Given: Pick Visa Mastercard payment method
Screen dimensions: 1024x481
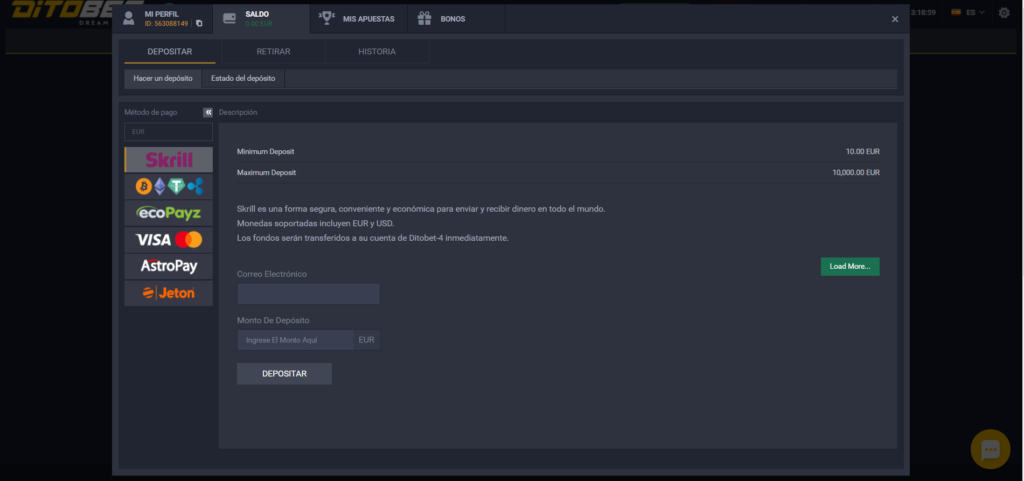Looking at the screenshot, I should (168, 240).
